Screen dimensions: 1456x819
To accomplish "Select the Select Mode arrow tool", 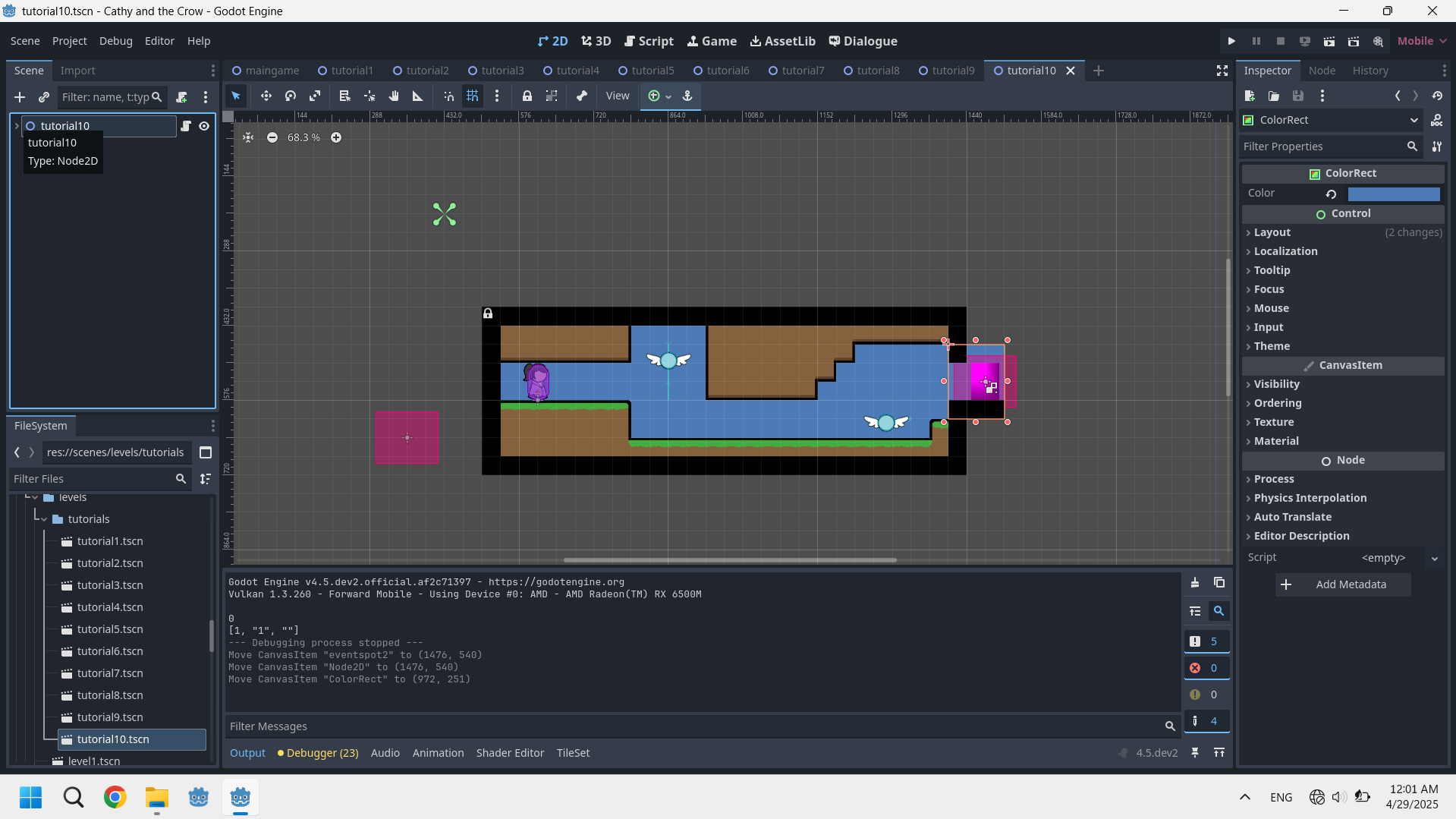I will pyautogui.click(x=236, y=96).
